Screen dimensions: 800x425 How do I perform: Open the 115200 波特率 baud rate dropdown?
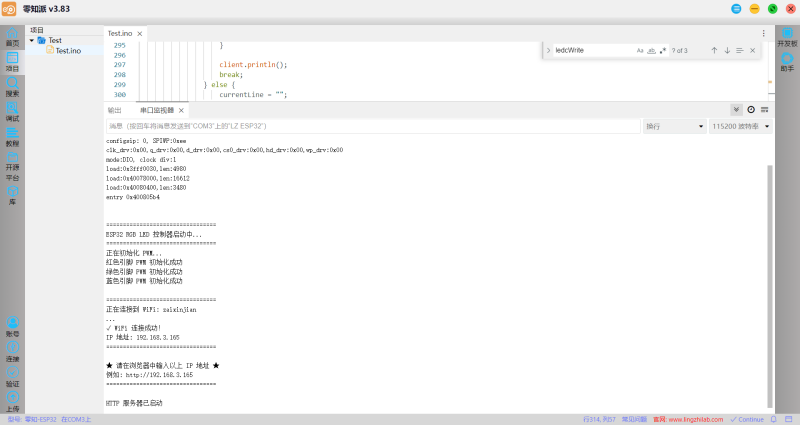(x=740, y=126)
